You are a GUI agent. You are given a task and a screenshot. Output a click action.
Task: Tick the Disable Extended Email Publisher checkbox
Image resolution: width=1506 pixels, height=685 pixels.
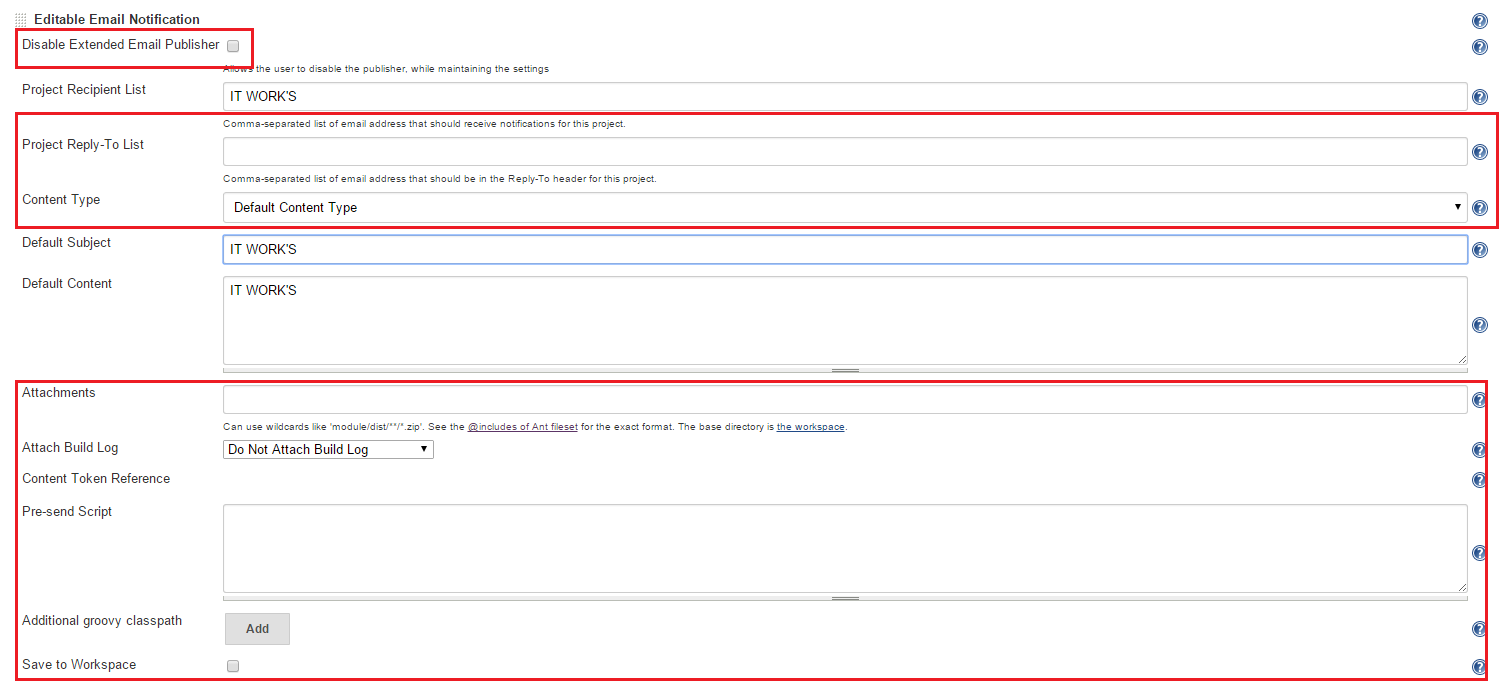coord(233,46)
